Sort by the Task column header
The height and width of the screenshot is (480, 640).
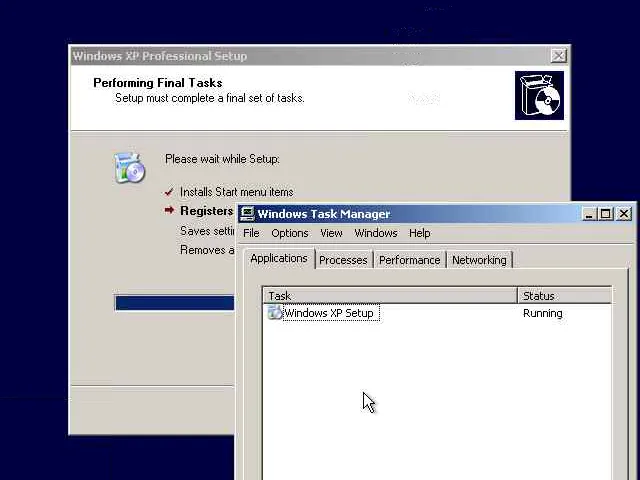[390, 296]
